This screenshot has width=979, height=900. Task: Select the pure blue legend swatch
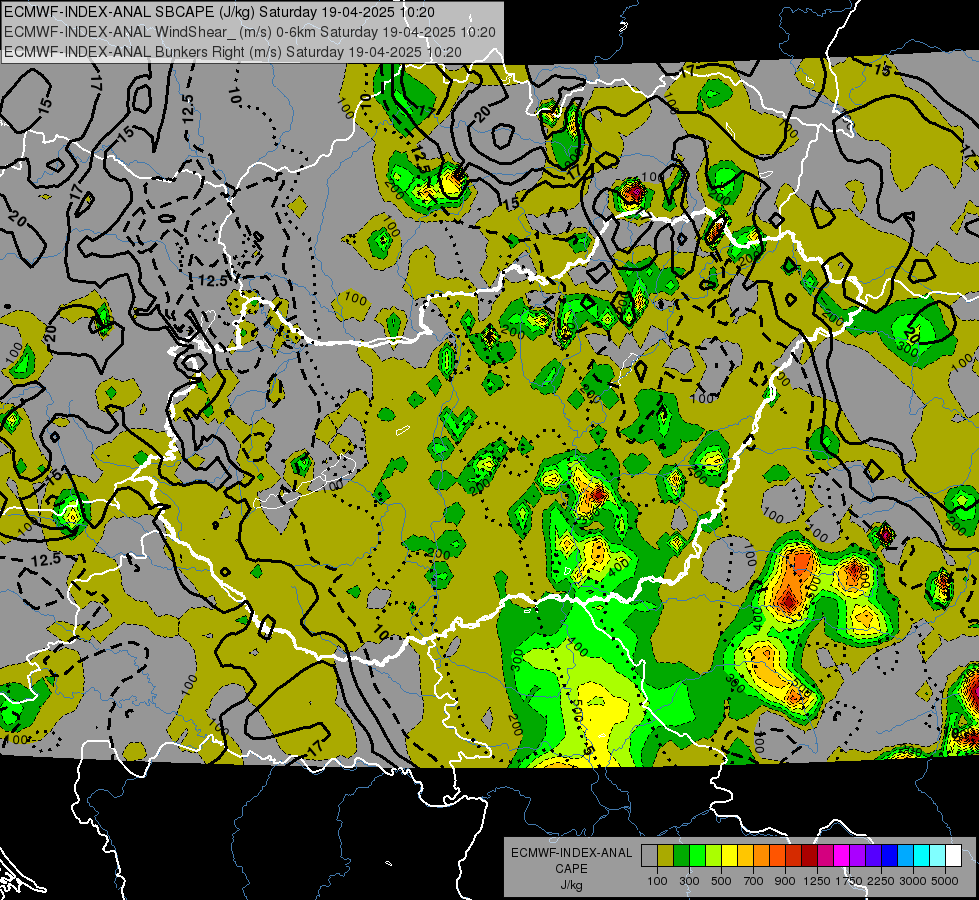[890, 856]
